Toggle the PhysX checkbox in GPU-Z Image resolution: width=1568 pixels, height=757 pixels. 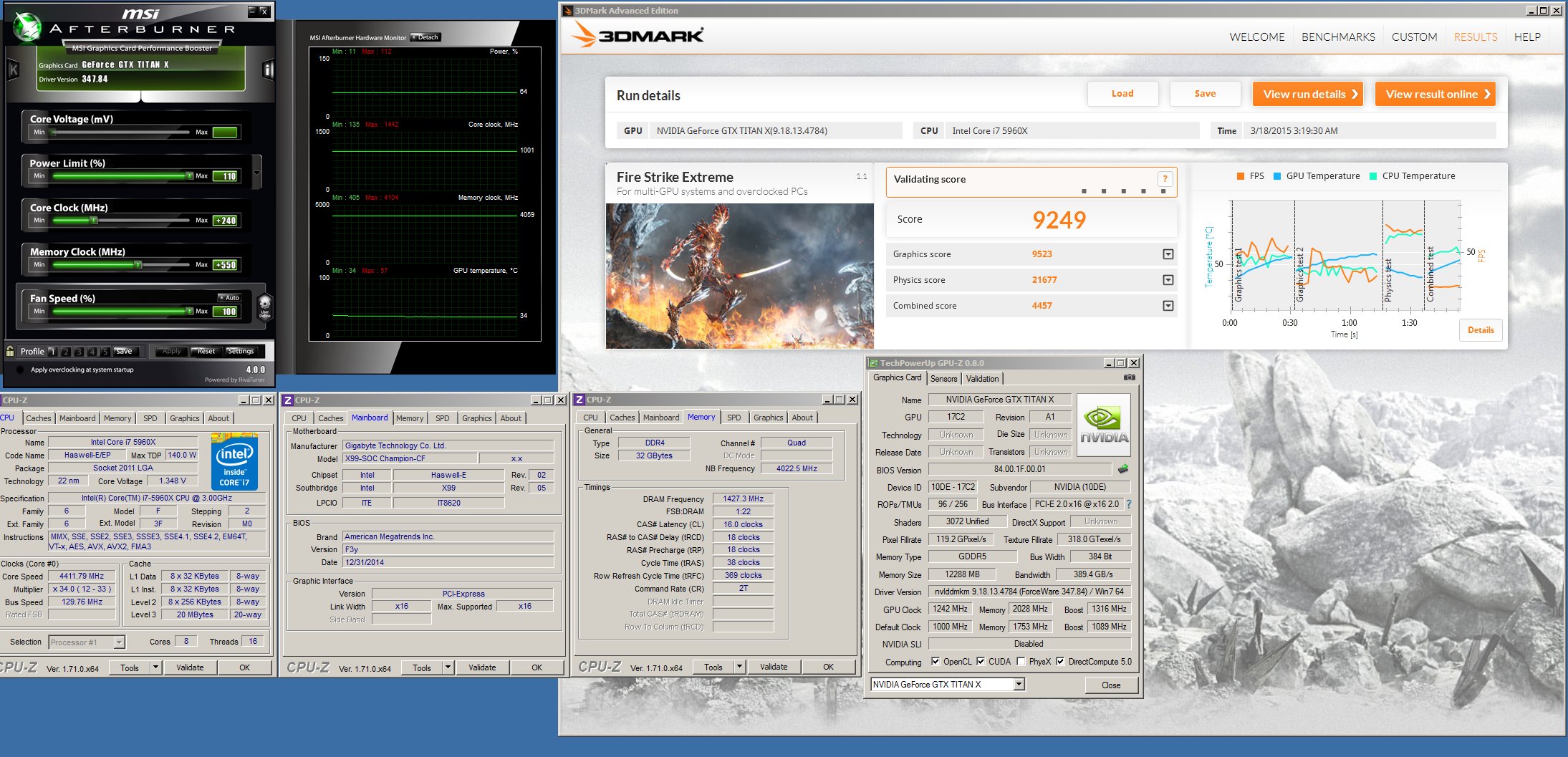pos(1021,662)
